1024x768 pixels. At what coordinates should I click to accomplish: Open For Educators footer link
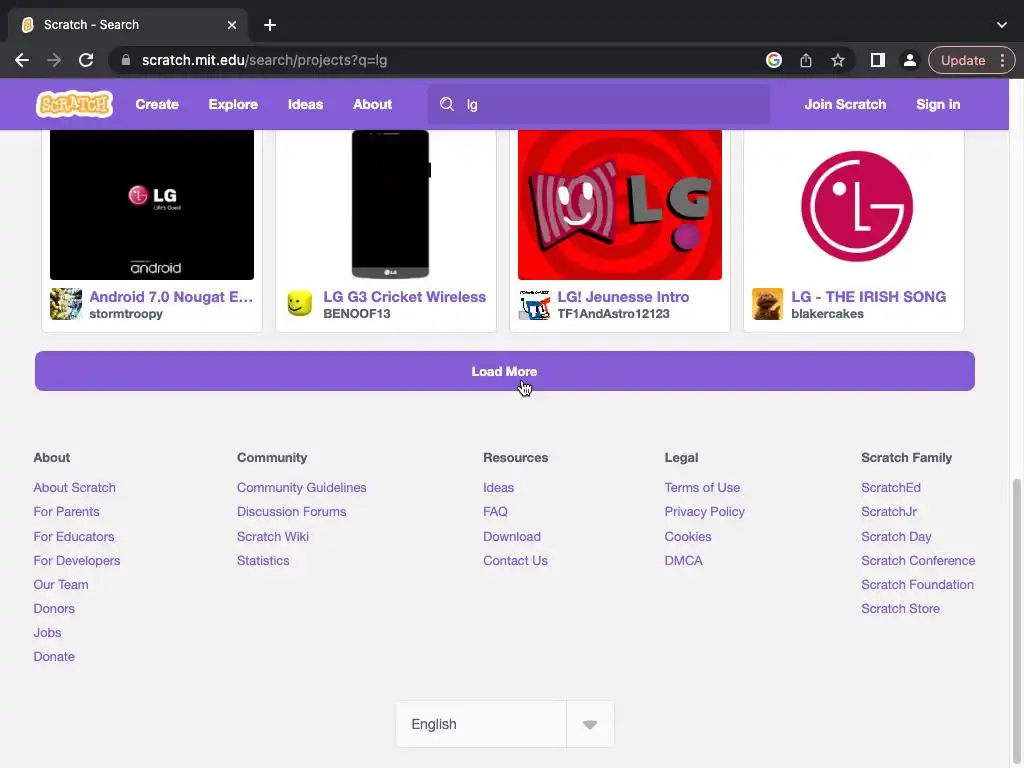(x=74, y=537)
